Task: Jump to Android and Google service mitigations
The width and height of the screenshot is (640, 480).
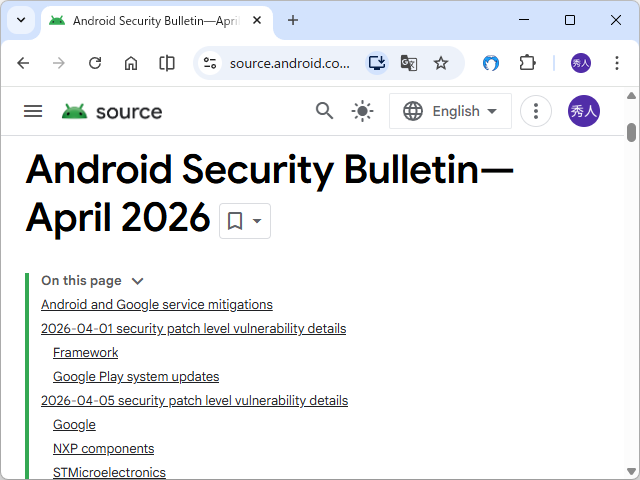Action: [x=157, y=305]
